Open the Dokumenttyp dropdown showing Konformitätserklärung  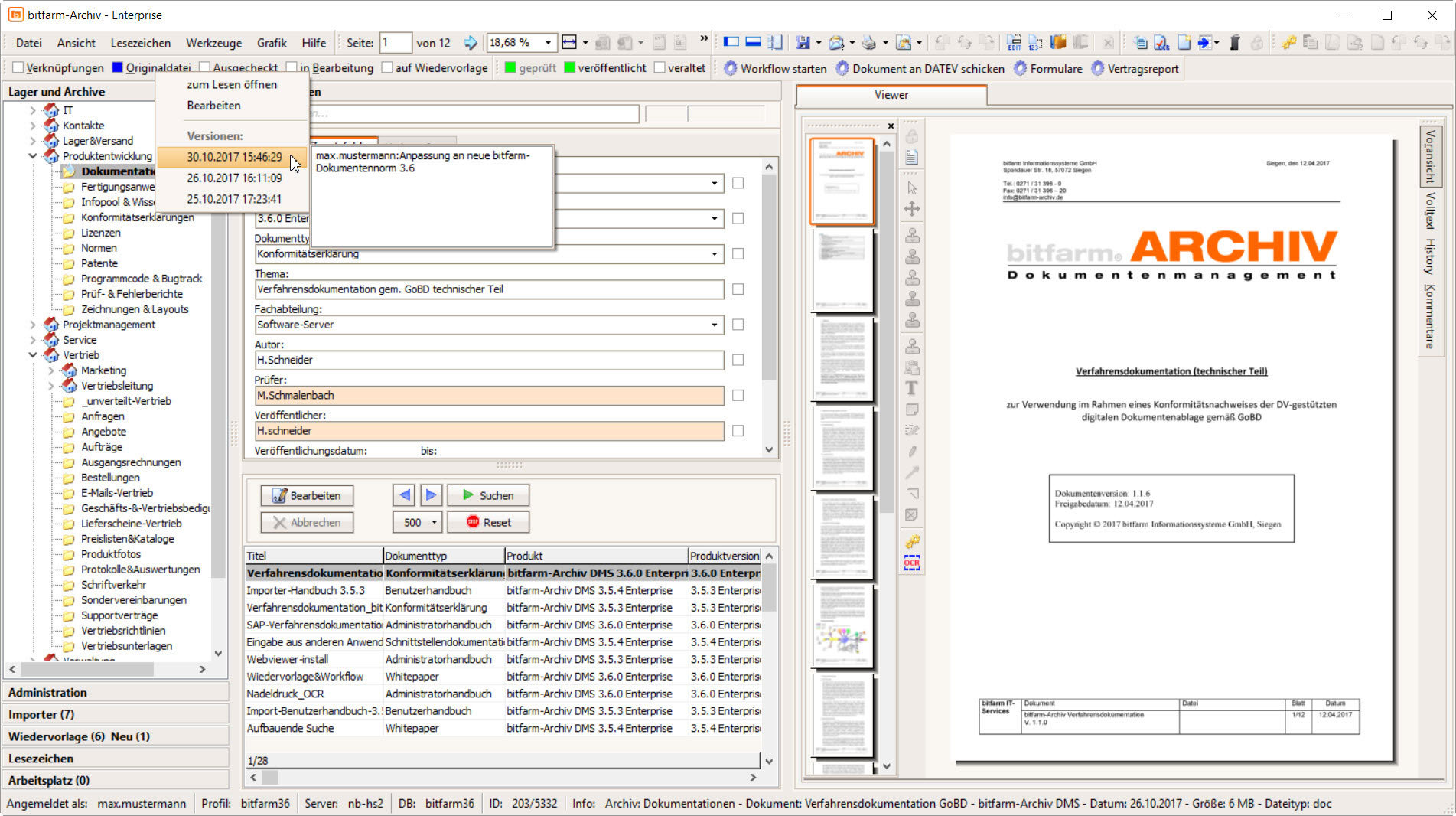pyautogui.click(x=715, y=254)
